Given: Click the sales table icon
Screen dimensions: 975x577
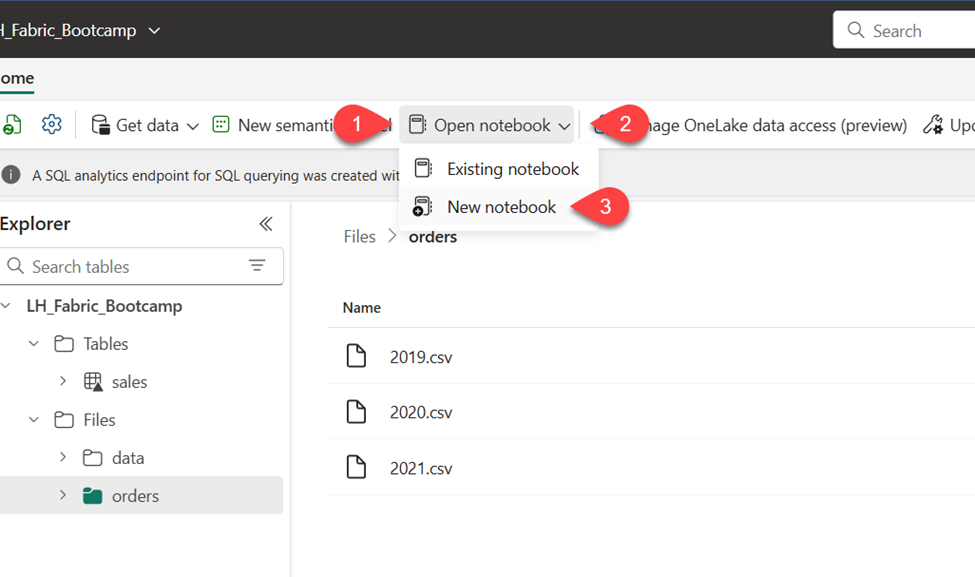Looking at the screenshot, I should click(93, 381).
